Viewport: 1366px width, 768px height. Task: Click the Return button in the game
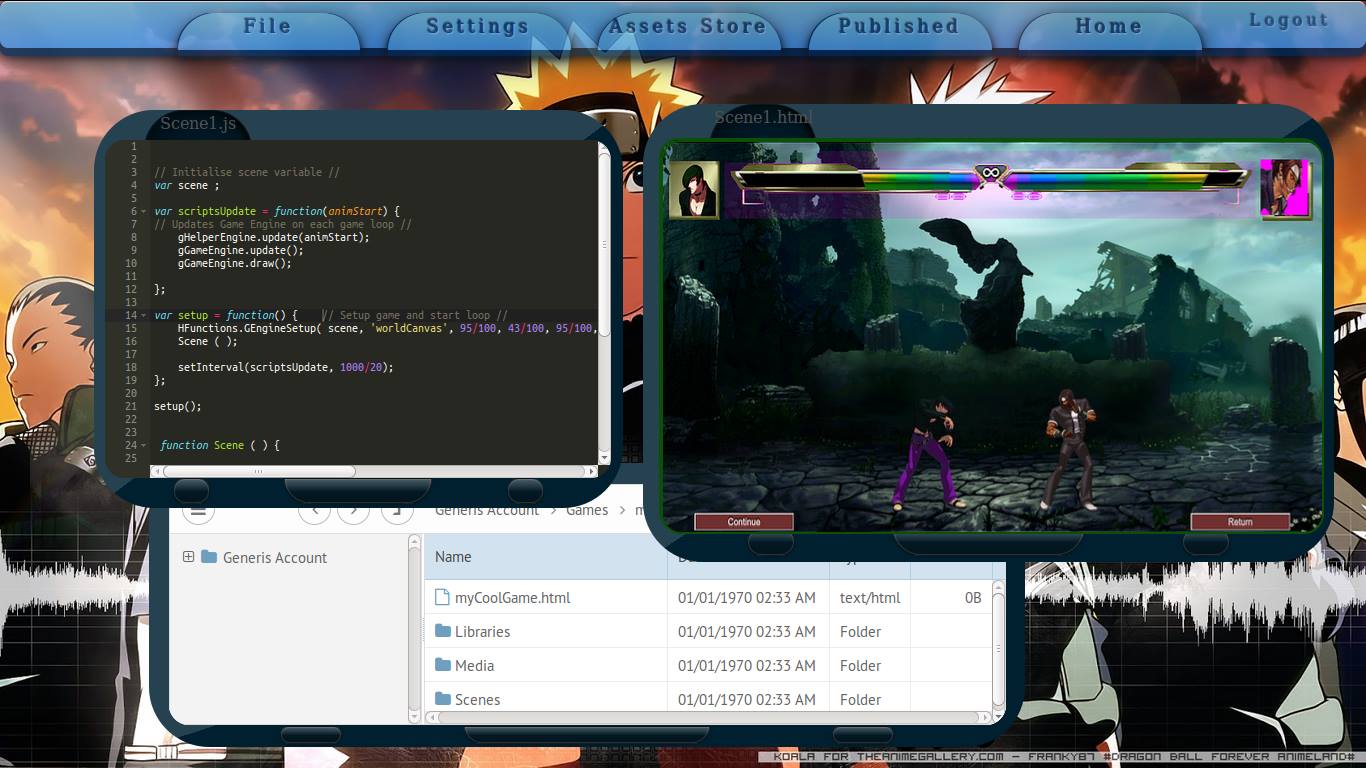(x=1240, y=522)
